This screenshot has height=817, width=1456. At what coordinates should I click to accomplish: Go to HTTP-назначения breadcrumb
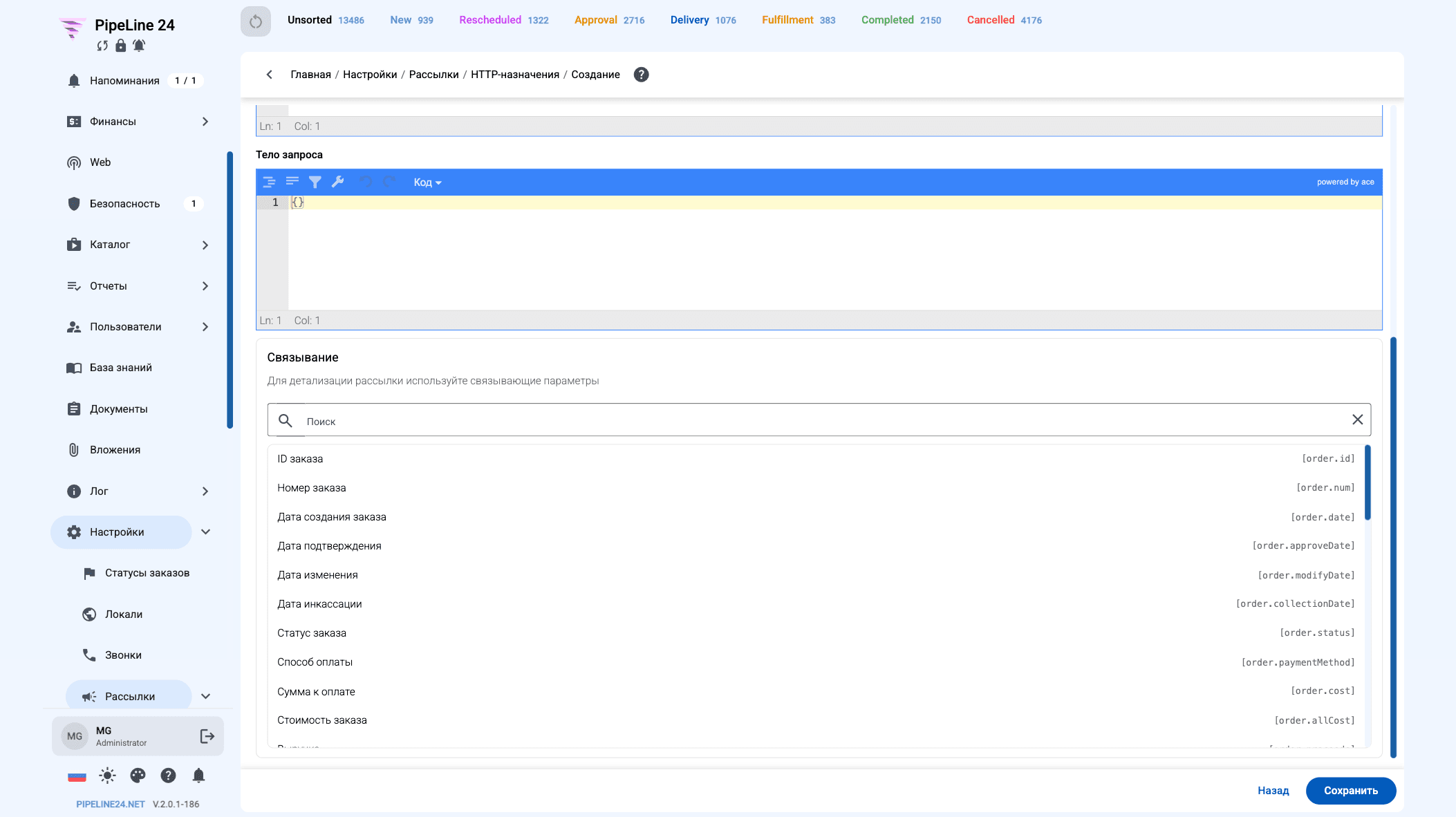(x=515, y=75)
